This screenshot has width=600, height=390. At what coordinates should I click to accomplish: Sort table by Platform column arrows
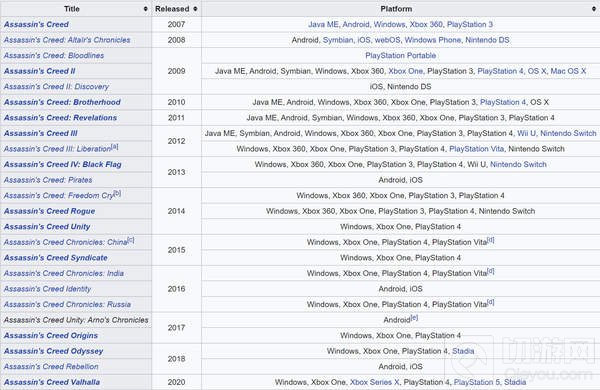click(x=593, y=9)
